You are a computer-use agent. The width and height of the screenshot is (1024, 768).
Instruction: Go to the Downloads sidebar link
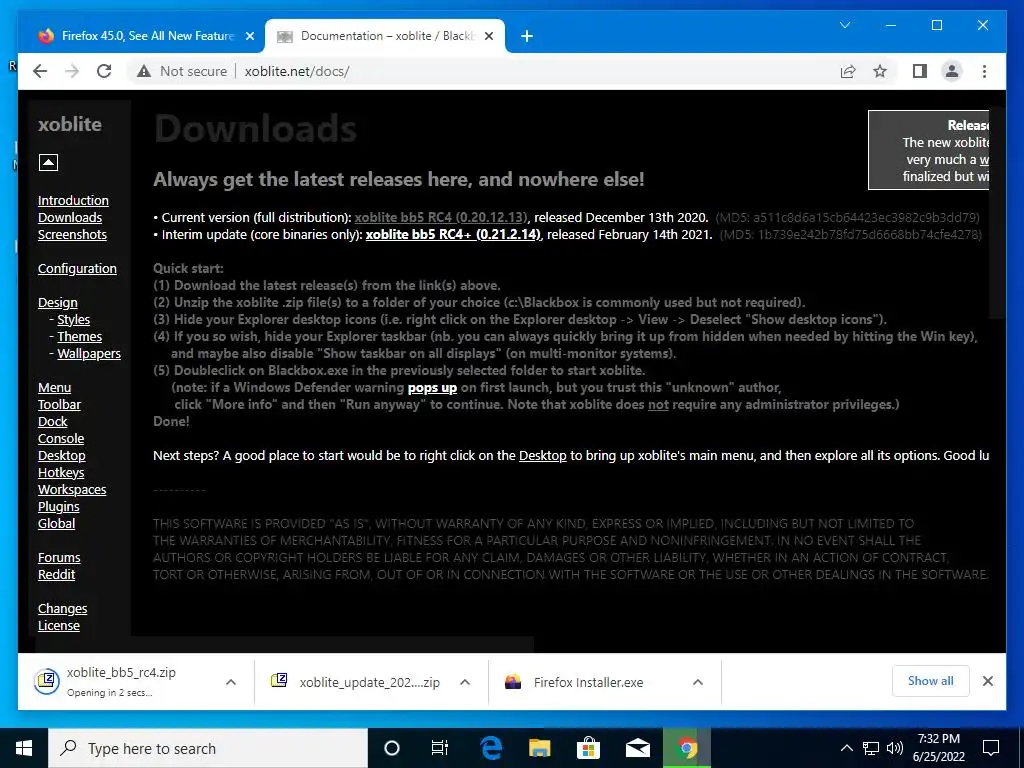pyautogui.click(x=70, y=217)
